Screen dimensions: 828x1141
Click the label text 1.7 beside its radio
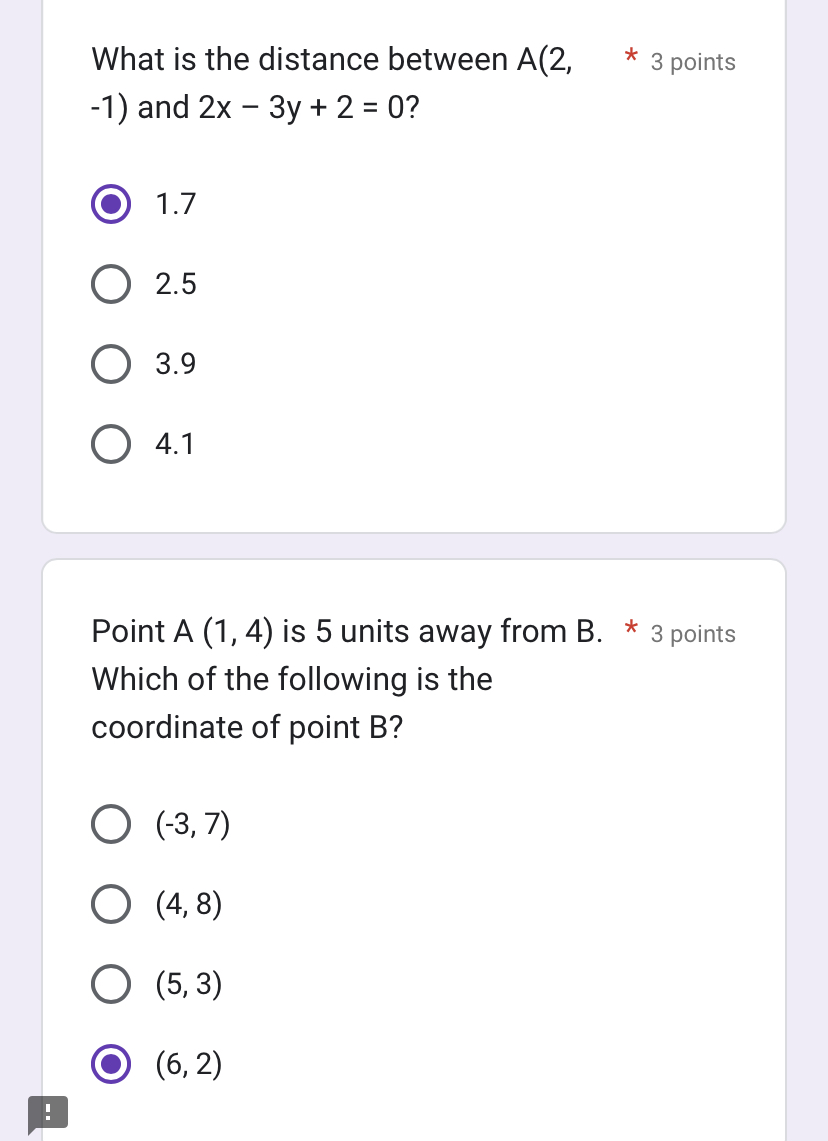point(175,204)
